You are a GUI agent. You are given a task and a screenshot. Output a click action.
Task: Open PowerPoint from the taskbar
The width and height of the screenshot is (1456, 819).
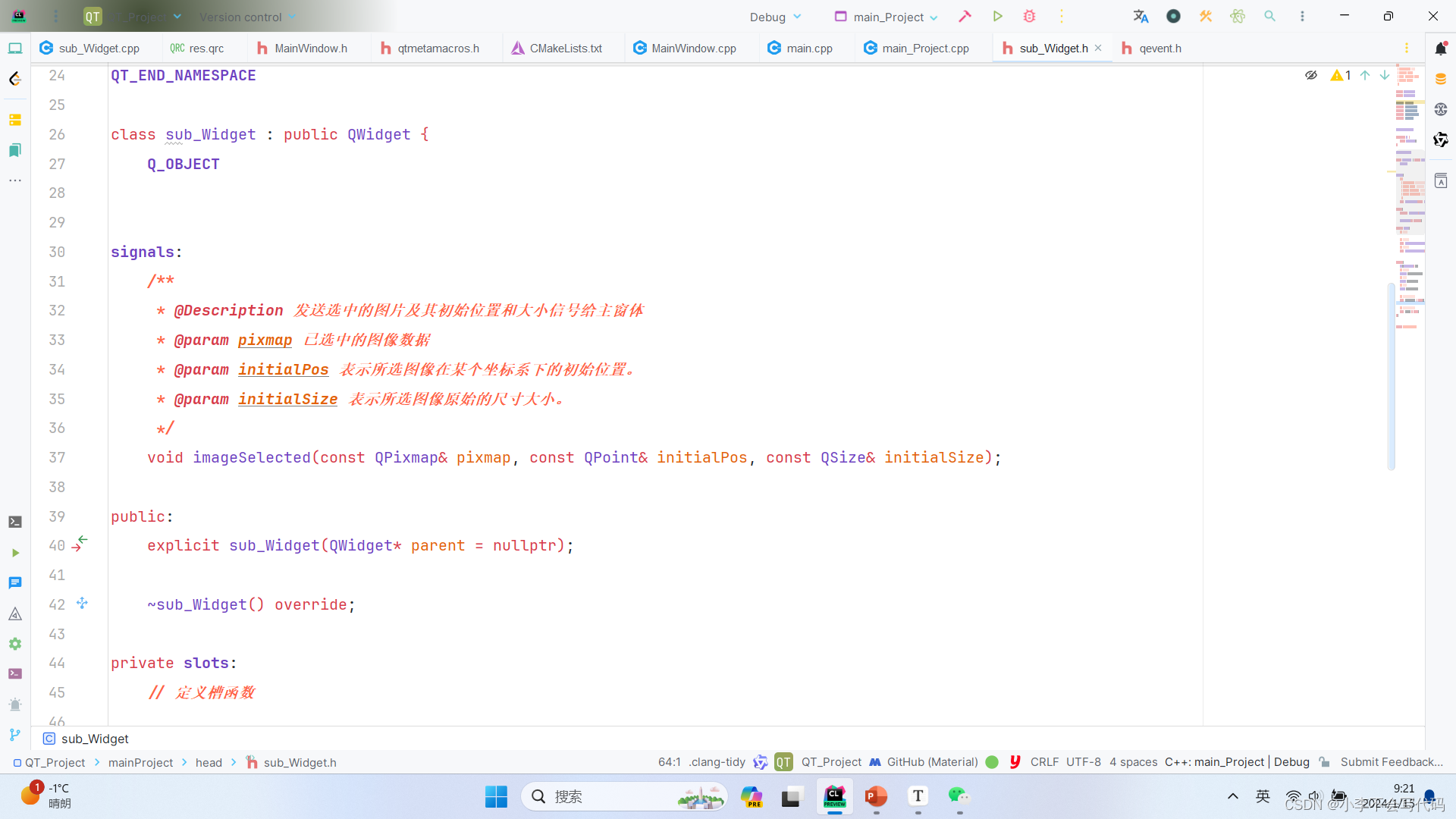(876, 796)
